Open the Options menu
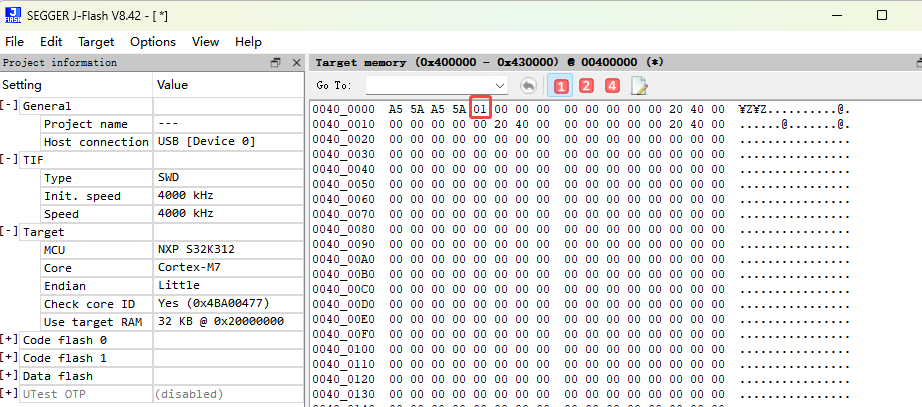922x407 pixels. pyautogui.click(x=153, y=42)
